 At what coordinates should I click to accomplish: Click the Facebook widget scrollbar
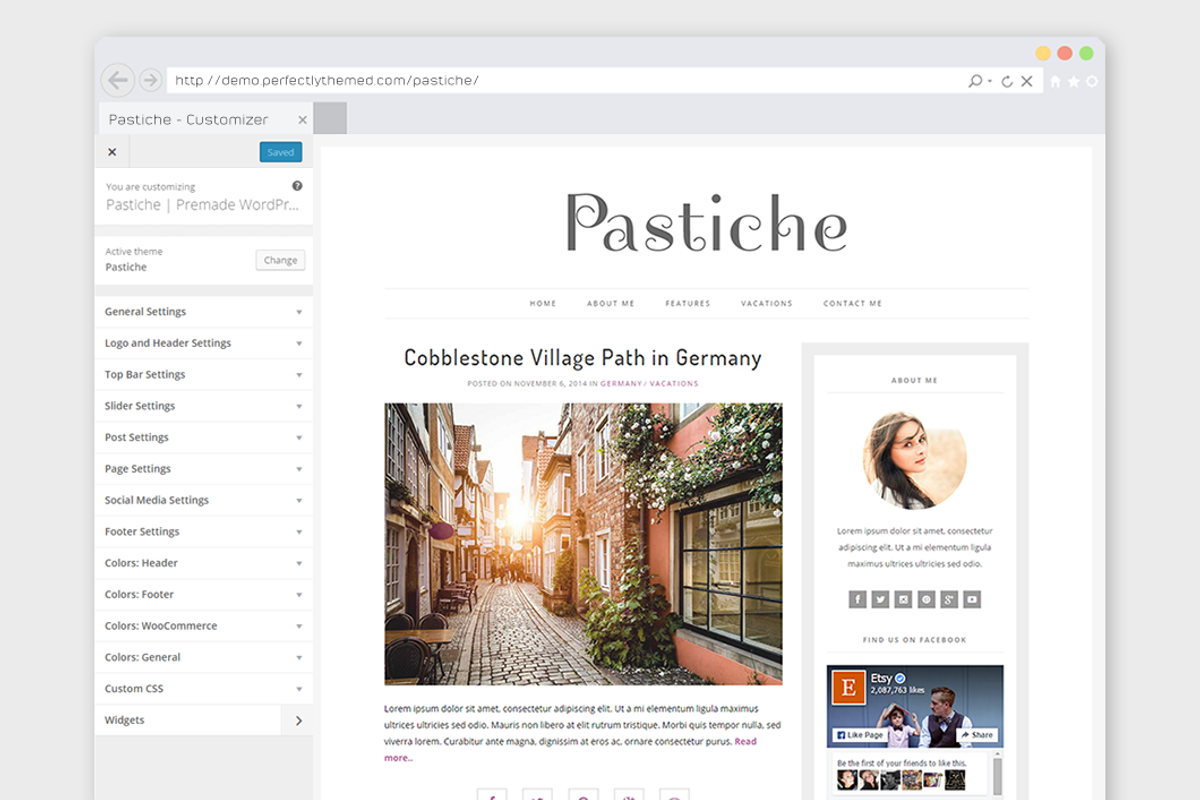(x=996, y=776)
